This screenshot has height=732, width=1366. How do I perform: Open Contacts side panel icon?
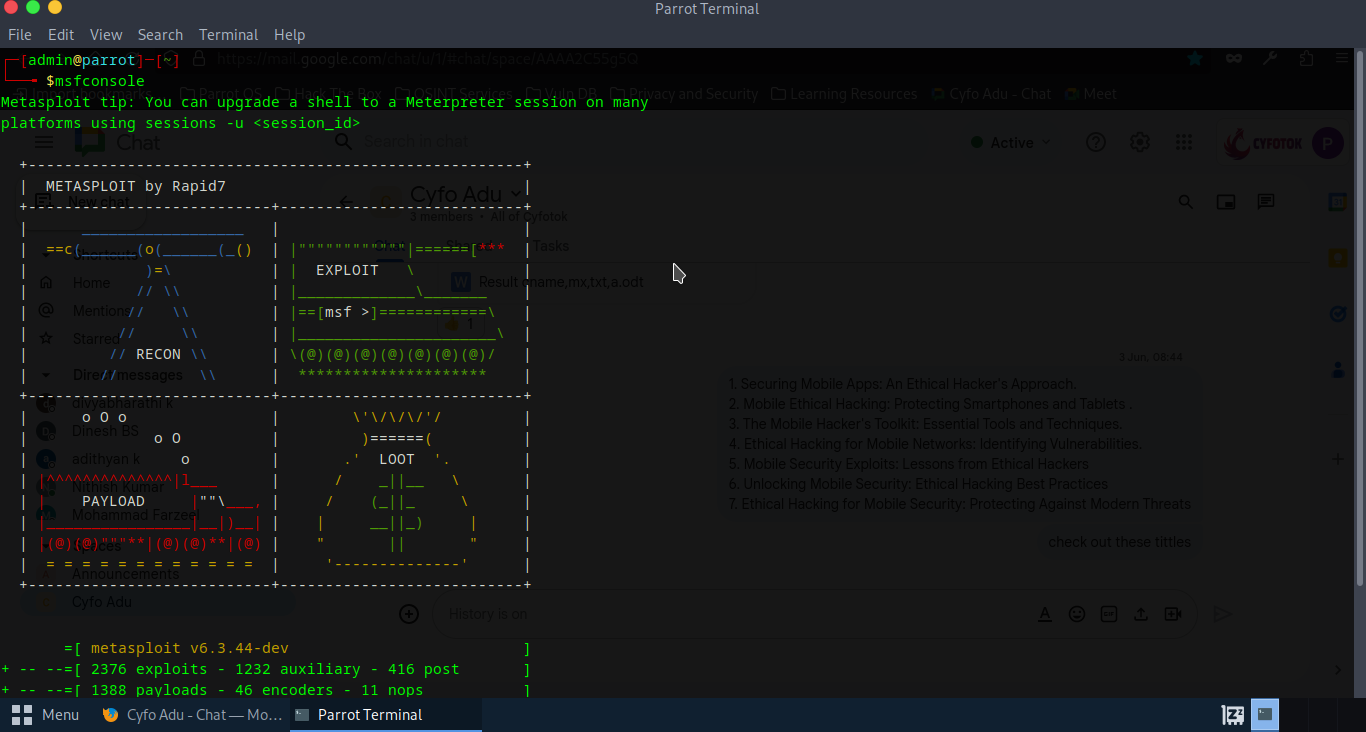(1337, 370)
